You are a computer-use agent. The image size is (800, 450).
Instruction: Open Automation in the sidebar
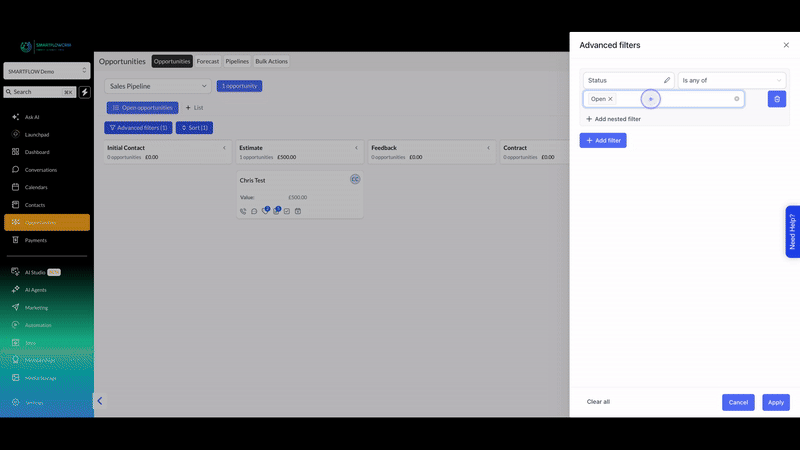38,325
